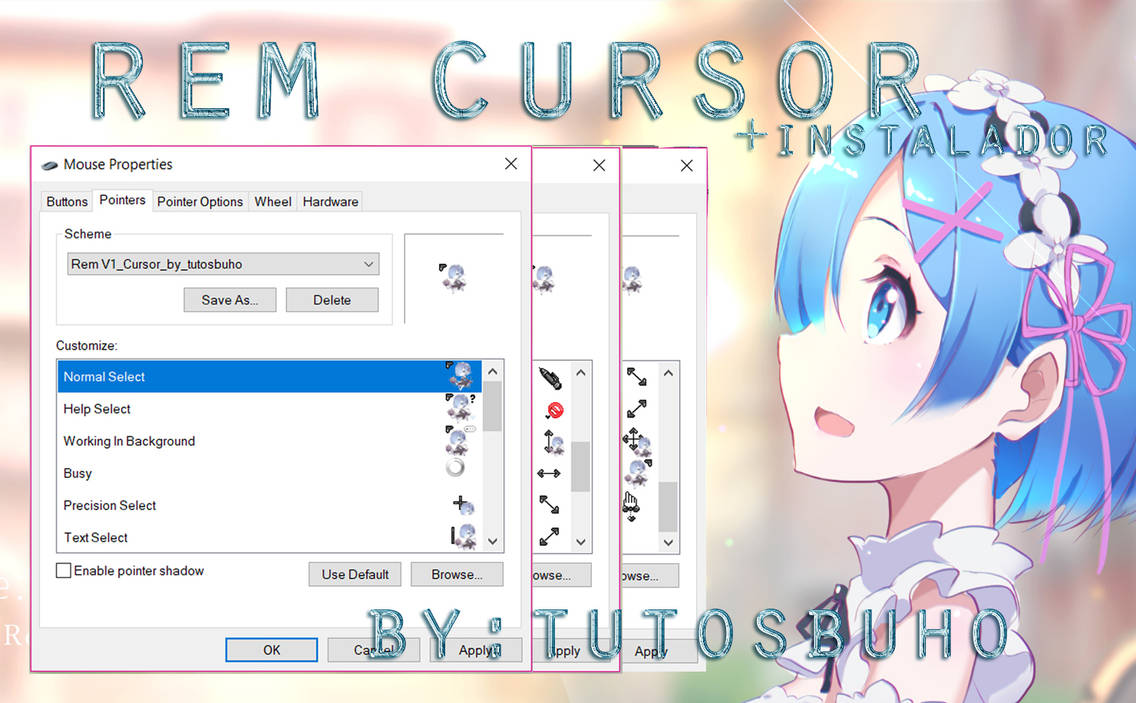Close the rightmost Mouse Properties window
The image size is (1136, 703).
[x=687, y=165]
